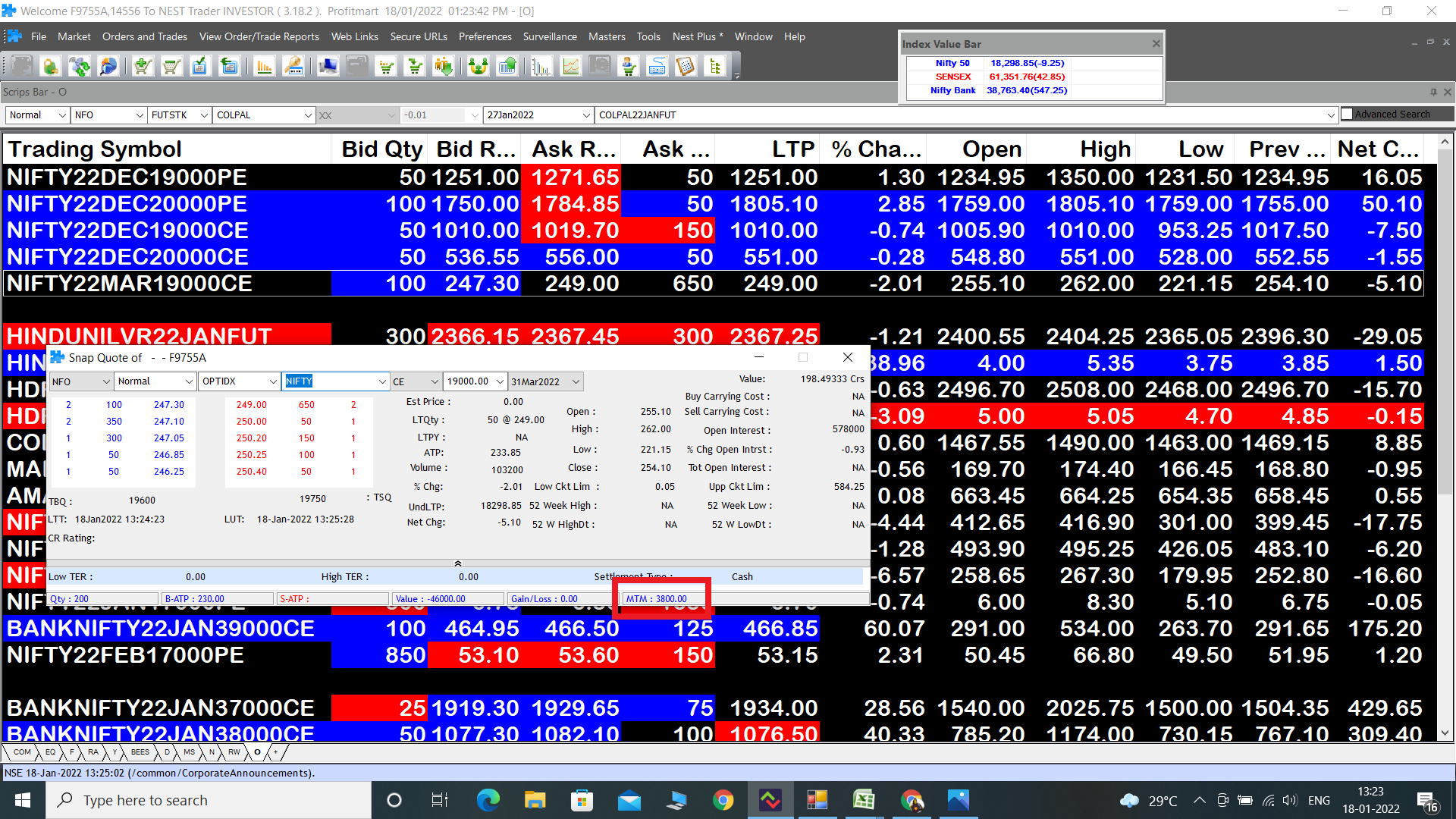Open the CE option type dropdown
The width and height of the screenshot is (1456, 819).
click(435, 381)
